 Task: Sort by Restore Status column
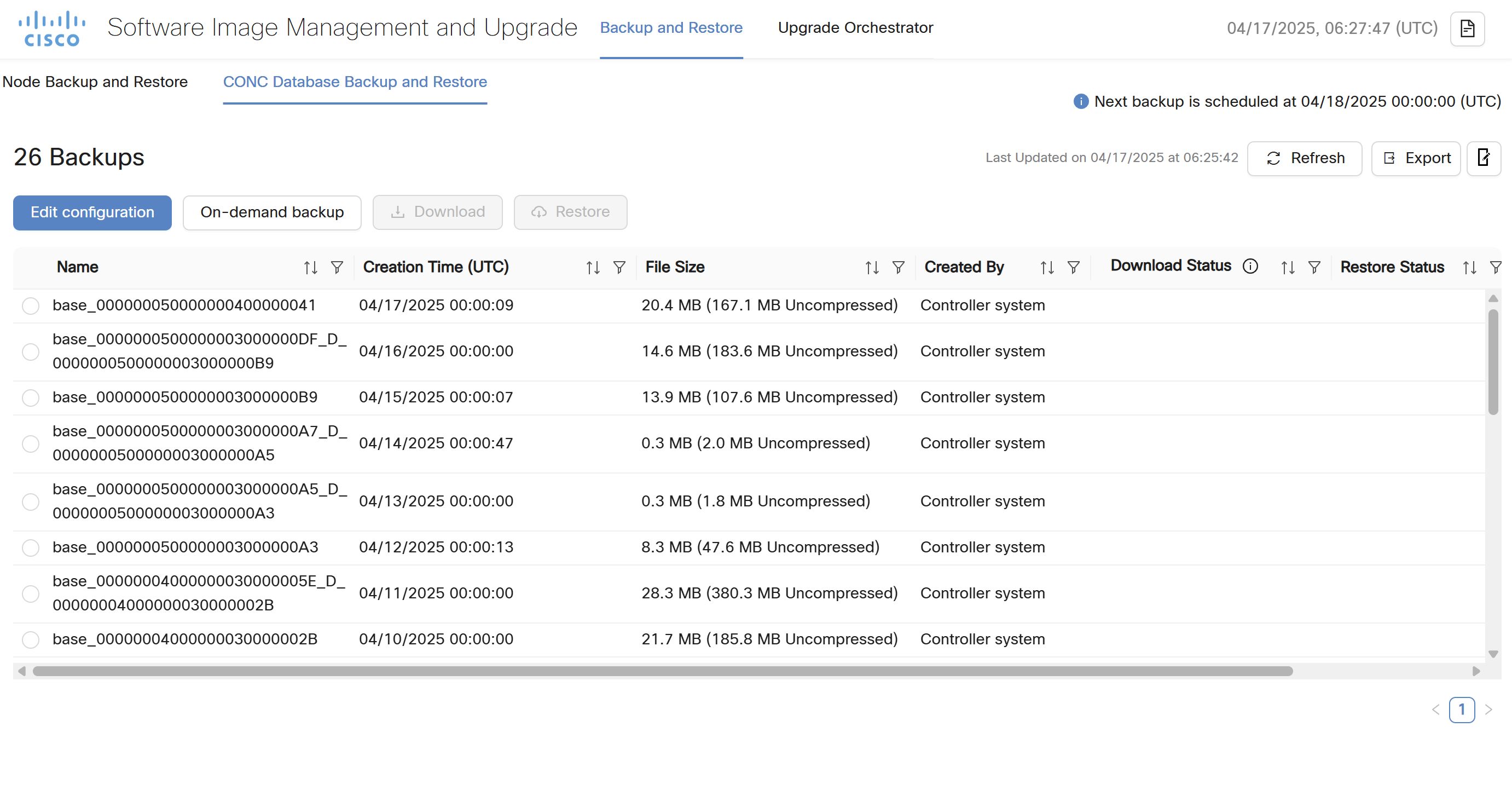1470,268
